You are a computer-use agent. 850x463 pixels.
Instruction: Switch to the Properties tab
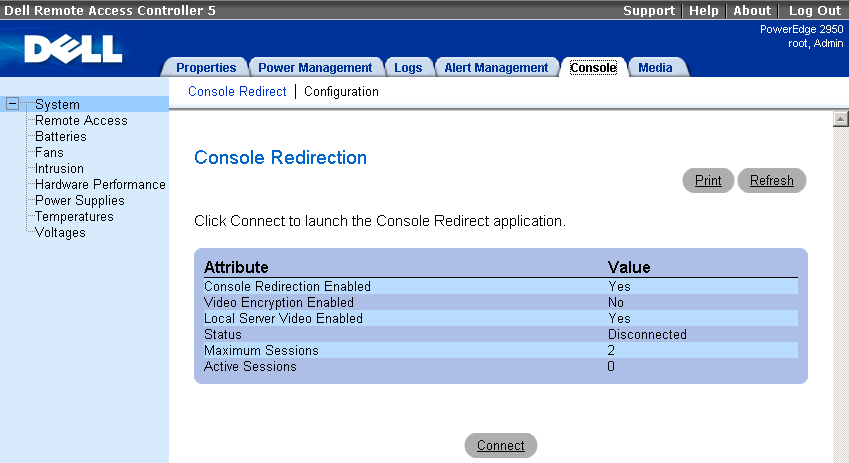point(206,67)
